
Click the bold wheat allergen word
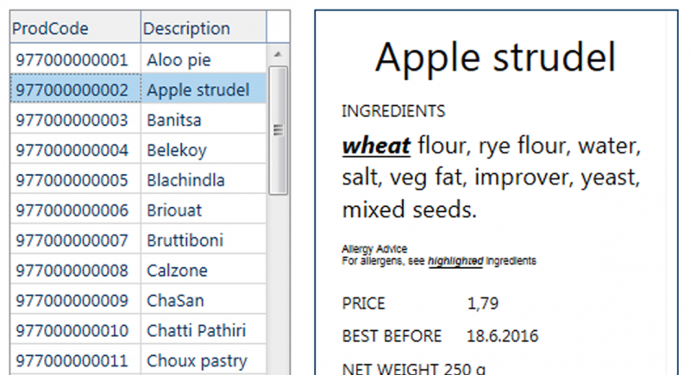click(376, 146)
